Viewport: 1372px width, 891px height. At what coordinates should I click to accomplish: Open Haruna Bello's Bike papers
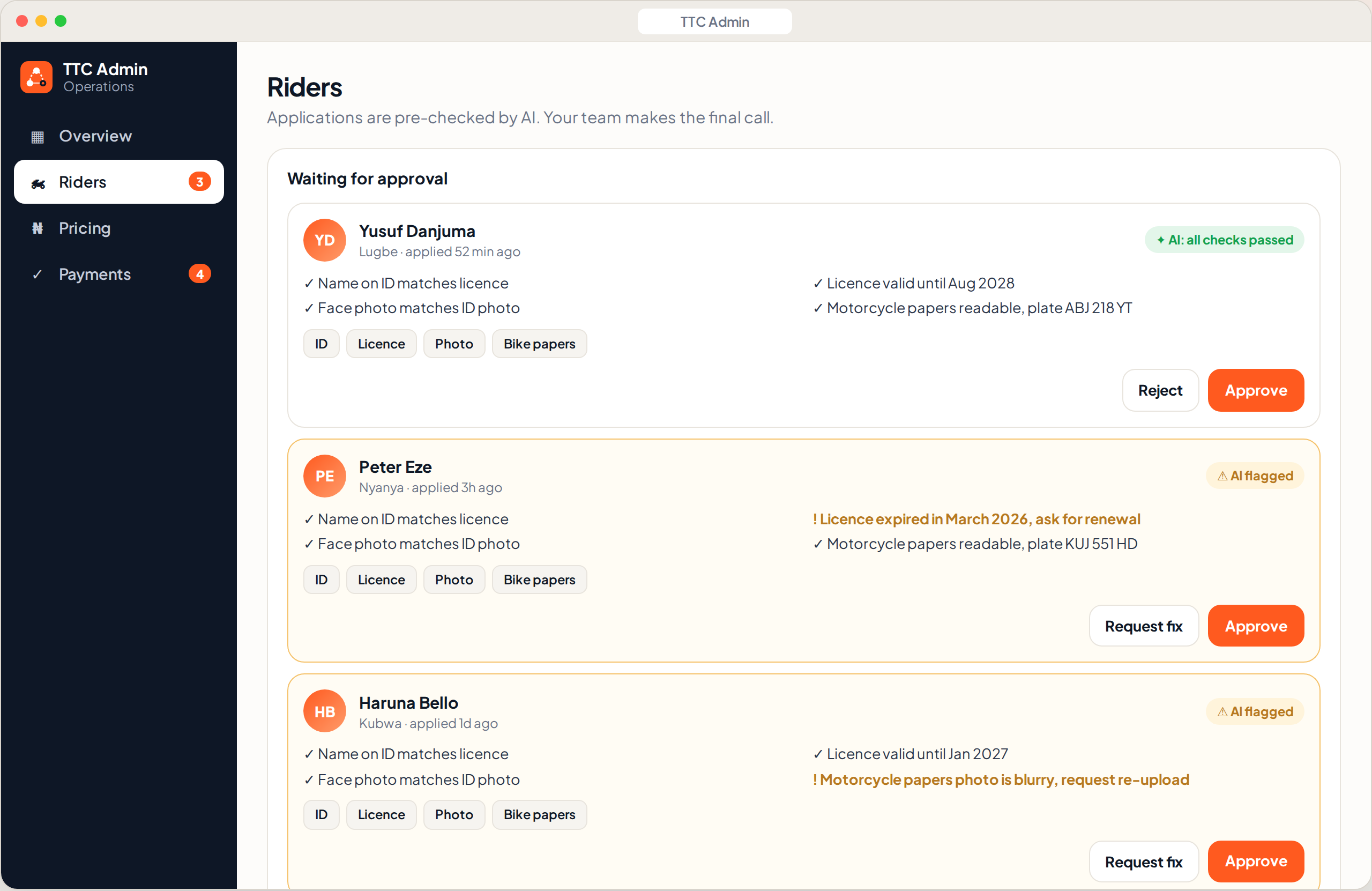pyautogui.click(x=539, y=814)
